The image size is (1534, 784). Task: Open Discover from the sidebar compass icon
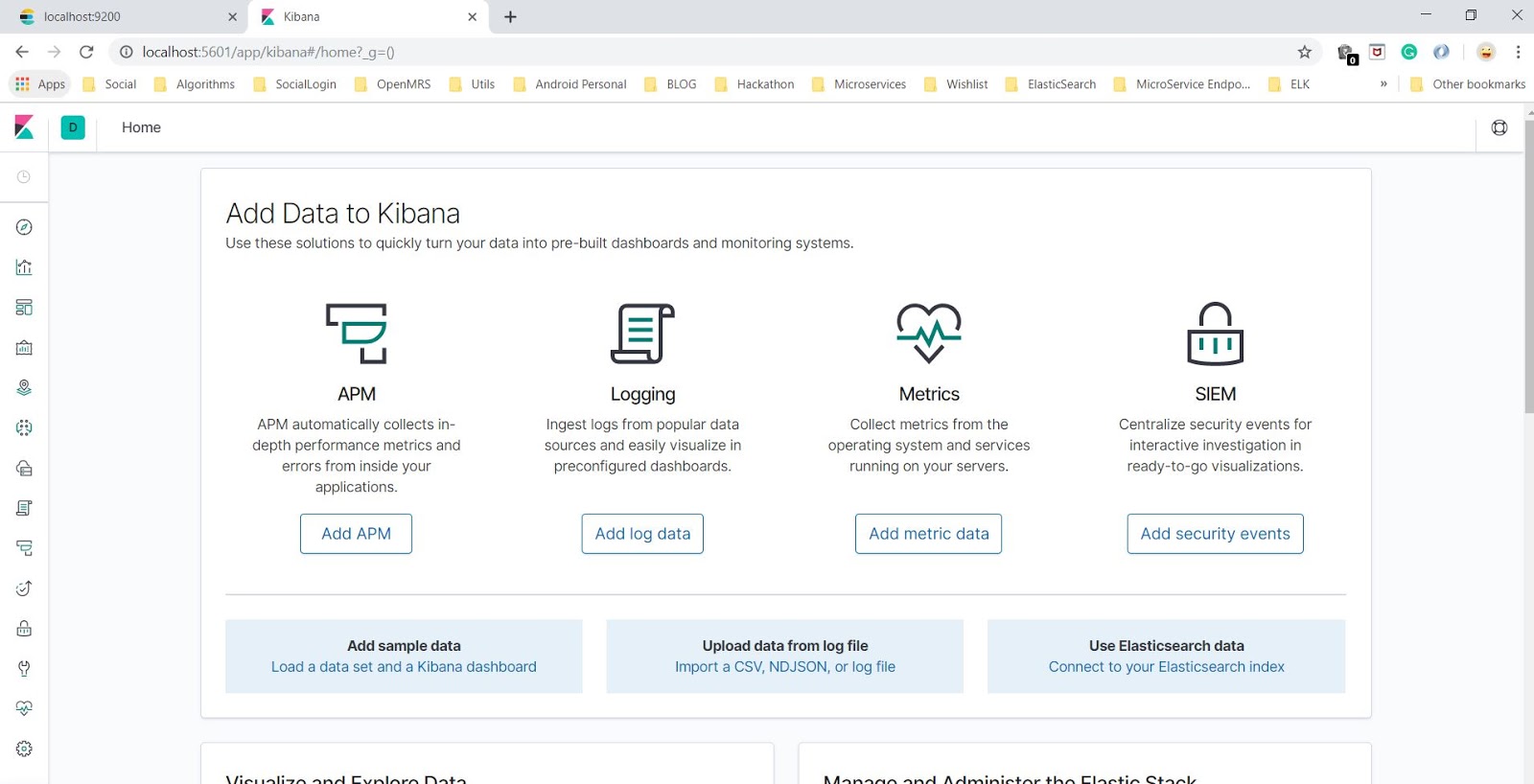point(24,227)
